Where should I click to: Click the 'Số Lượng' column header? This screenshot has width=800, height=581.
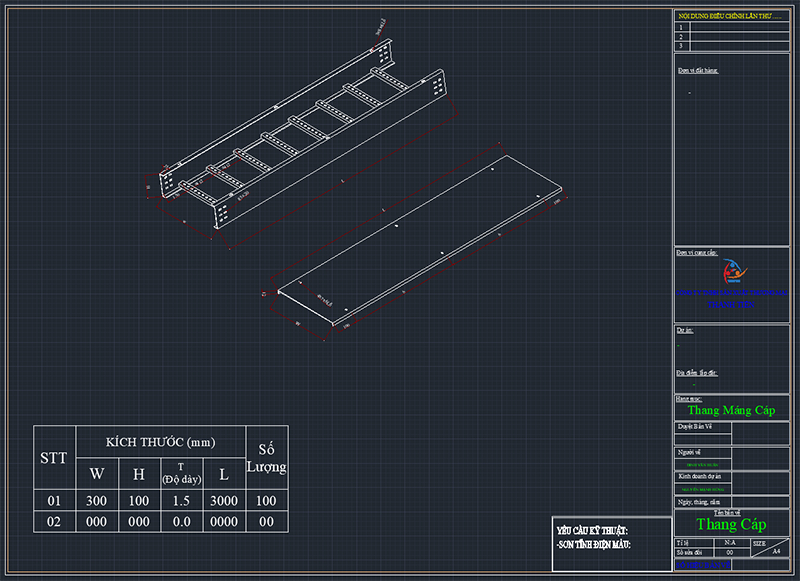point(266,458)
